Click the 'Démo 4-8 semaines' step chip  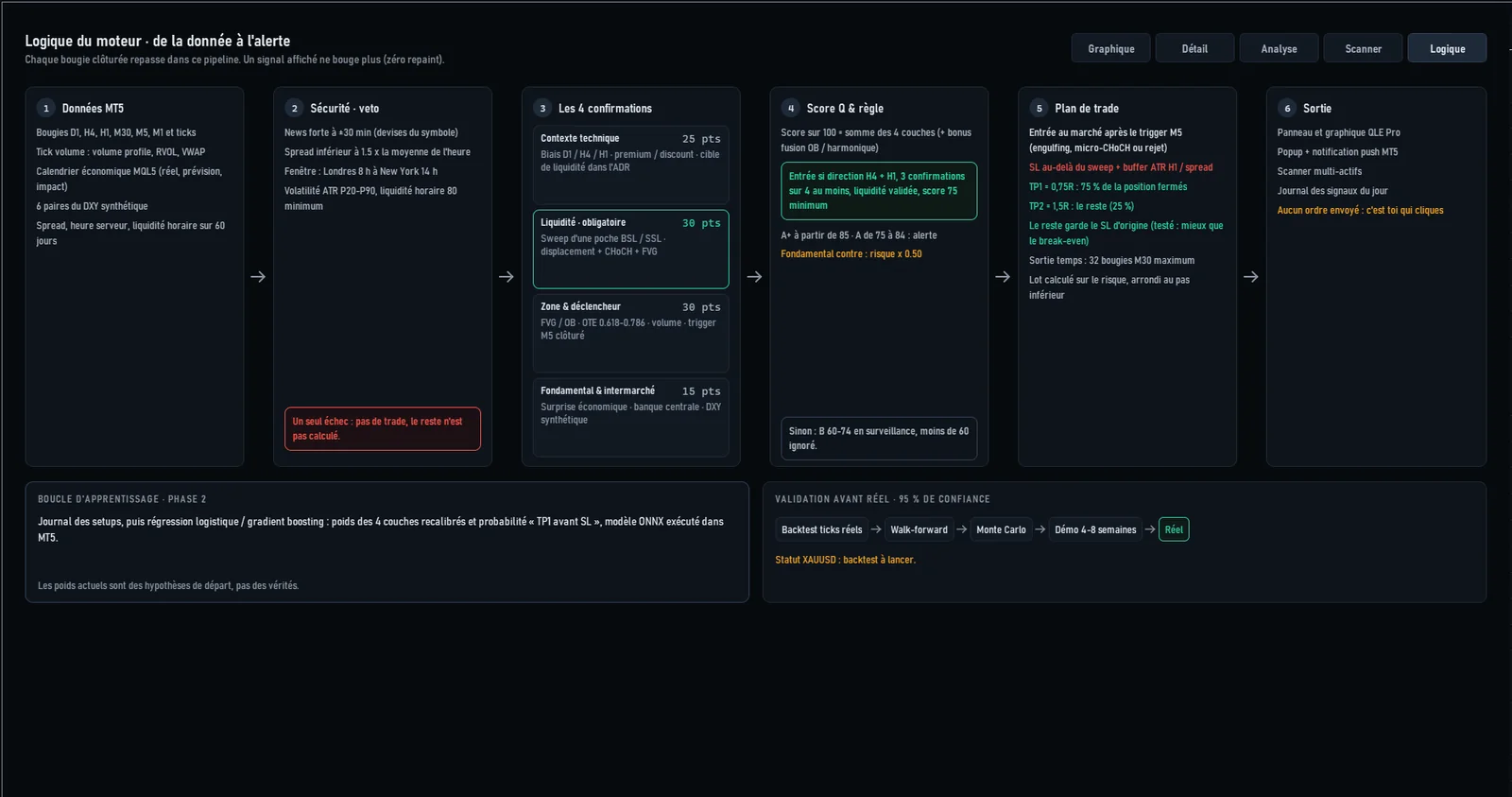pos(1095,529)
